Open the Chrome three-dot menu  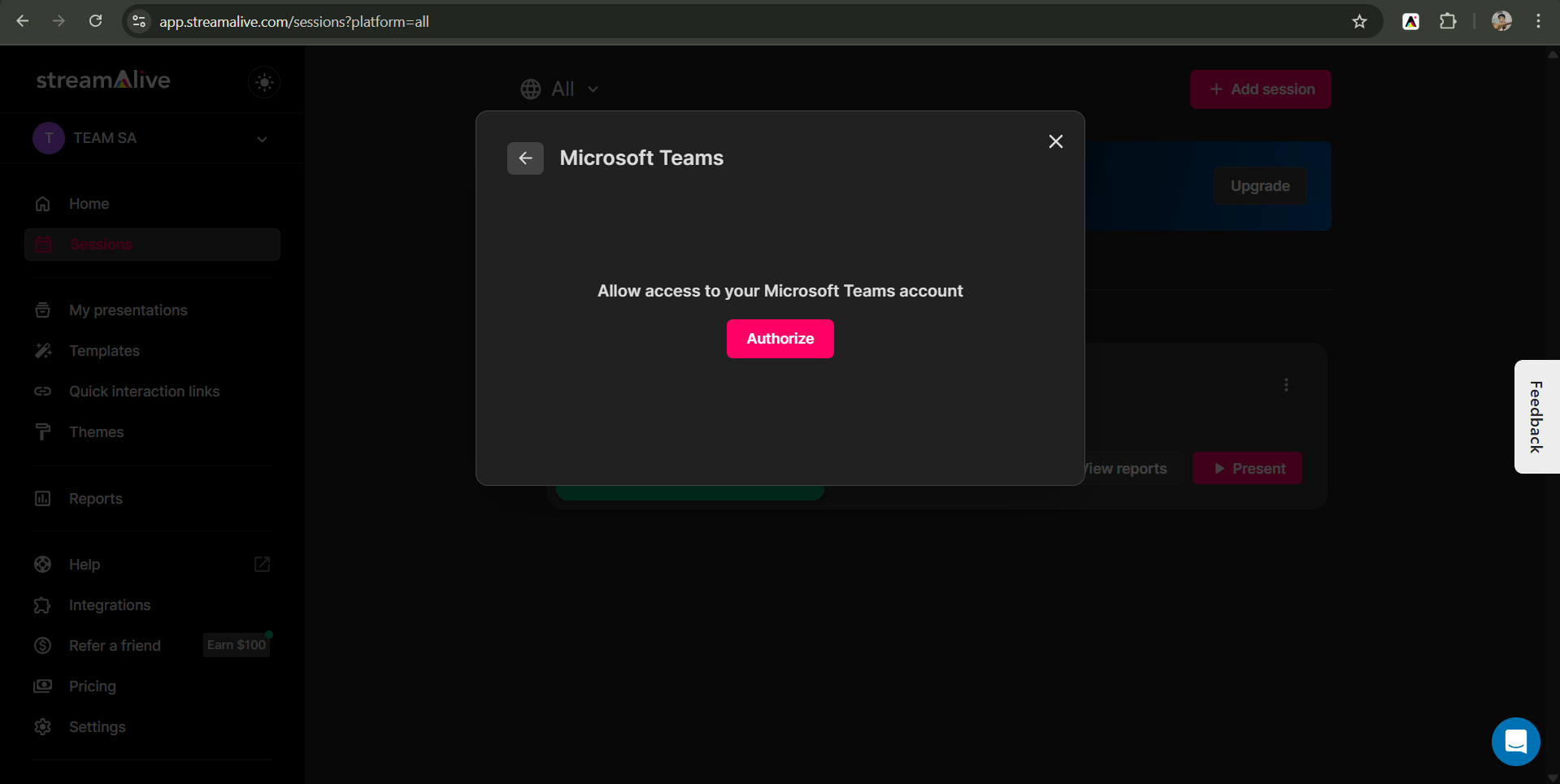[x=1538, y=22]
